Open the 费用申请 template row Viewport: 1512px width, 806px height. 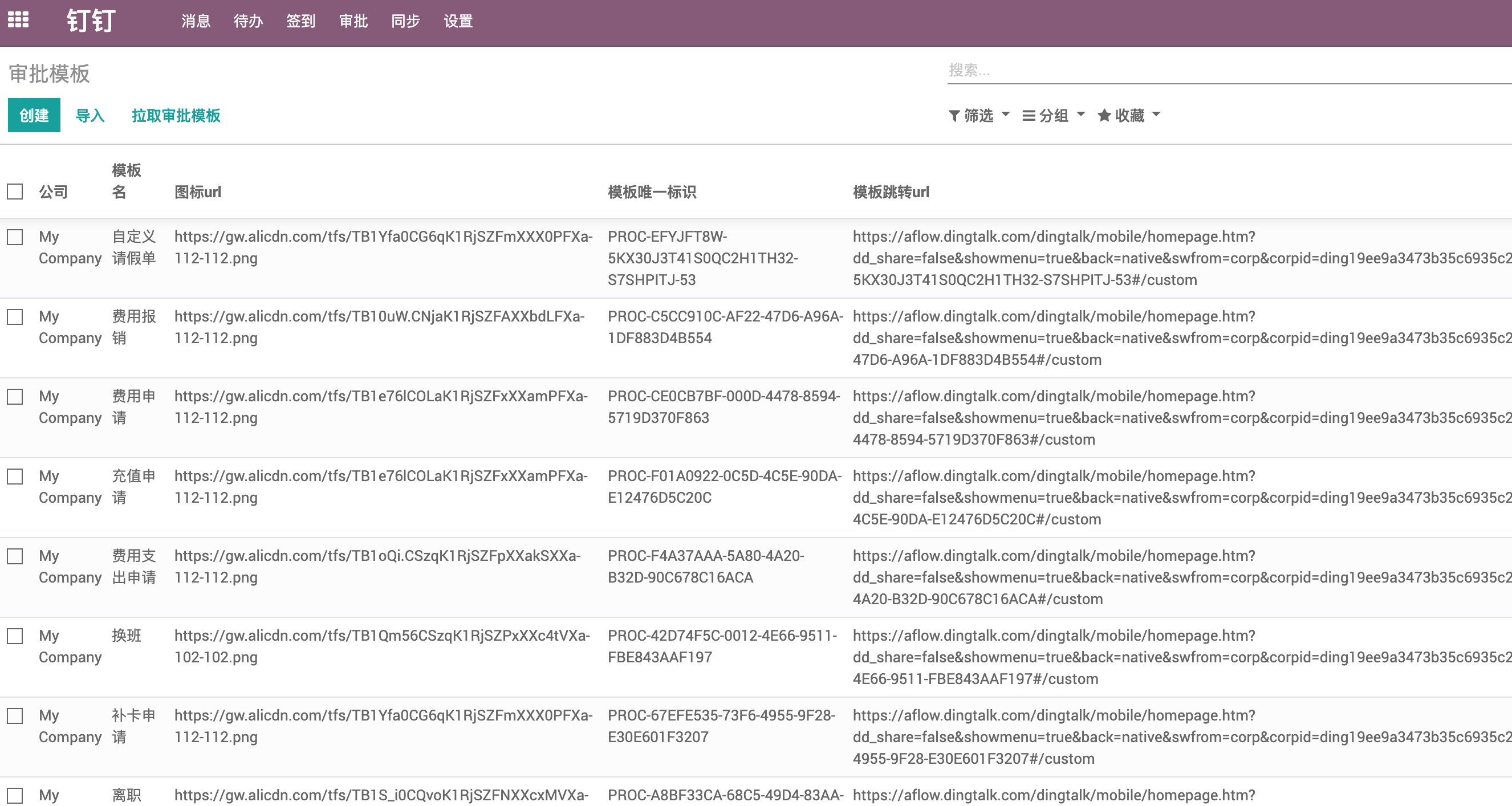click(x=756, y=418)
